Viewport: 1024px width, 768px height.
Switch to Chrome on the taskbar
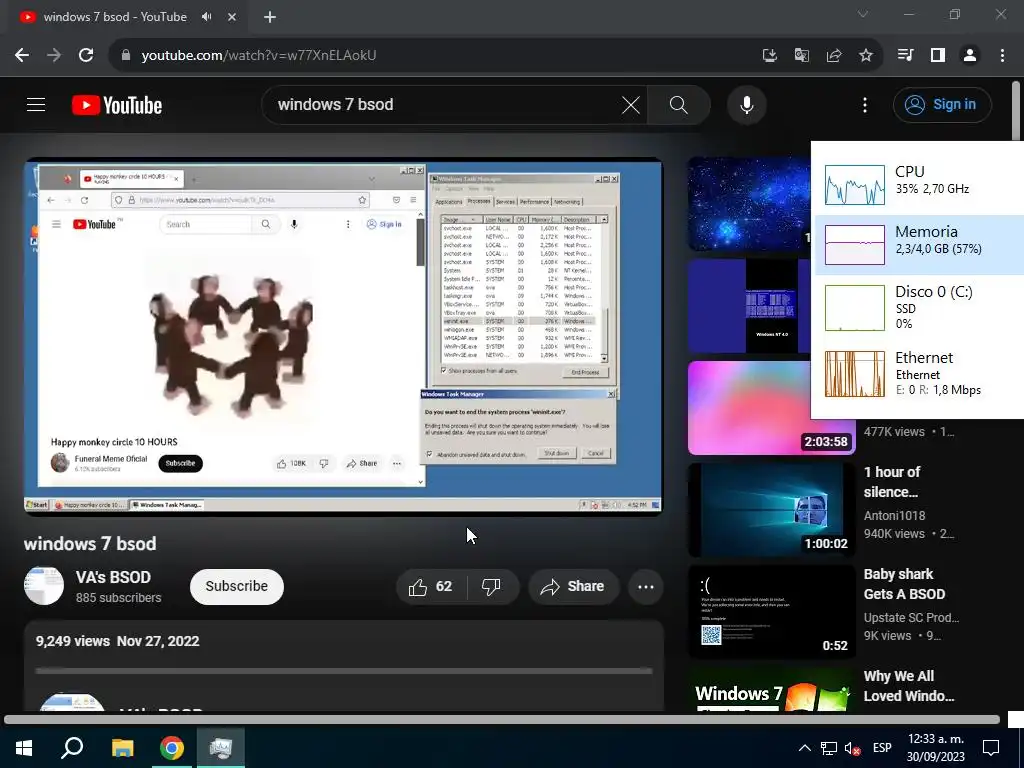[172, 748]
